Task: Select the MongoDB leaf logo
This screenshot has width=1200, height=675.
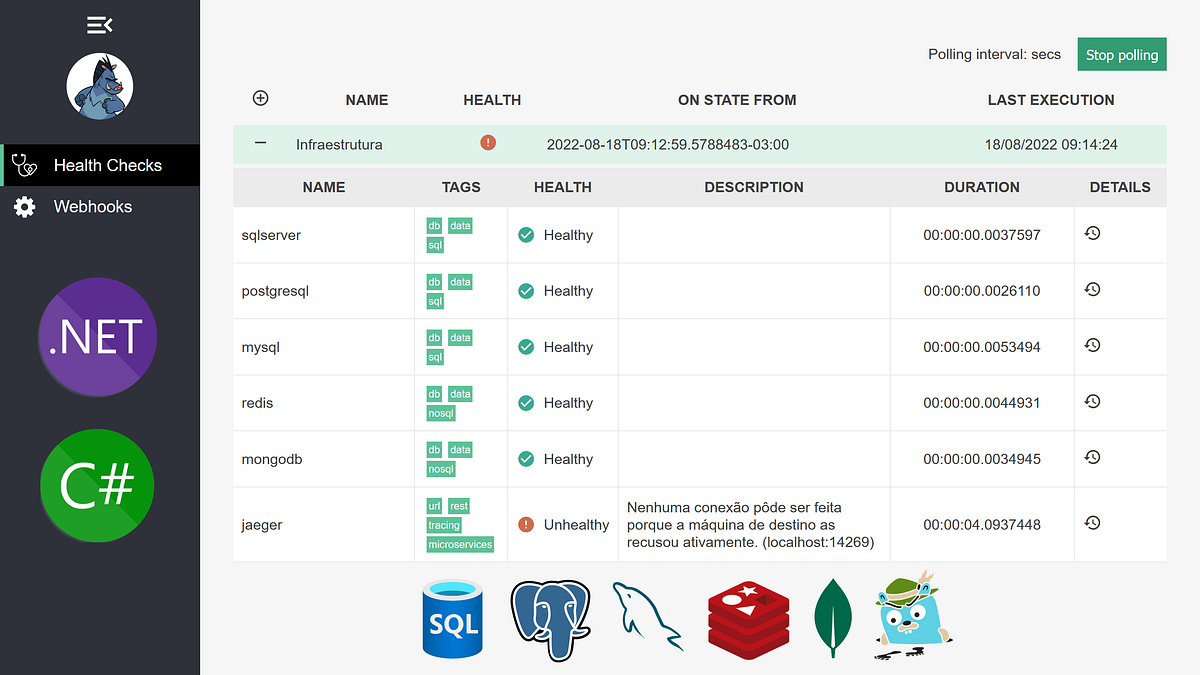Action: (833, 615)
